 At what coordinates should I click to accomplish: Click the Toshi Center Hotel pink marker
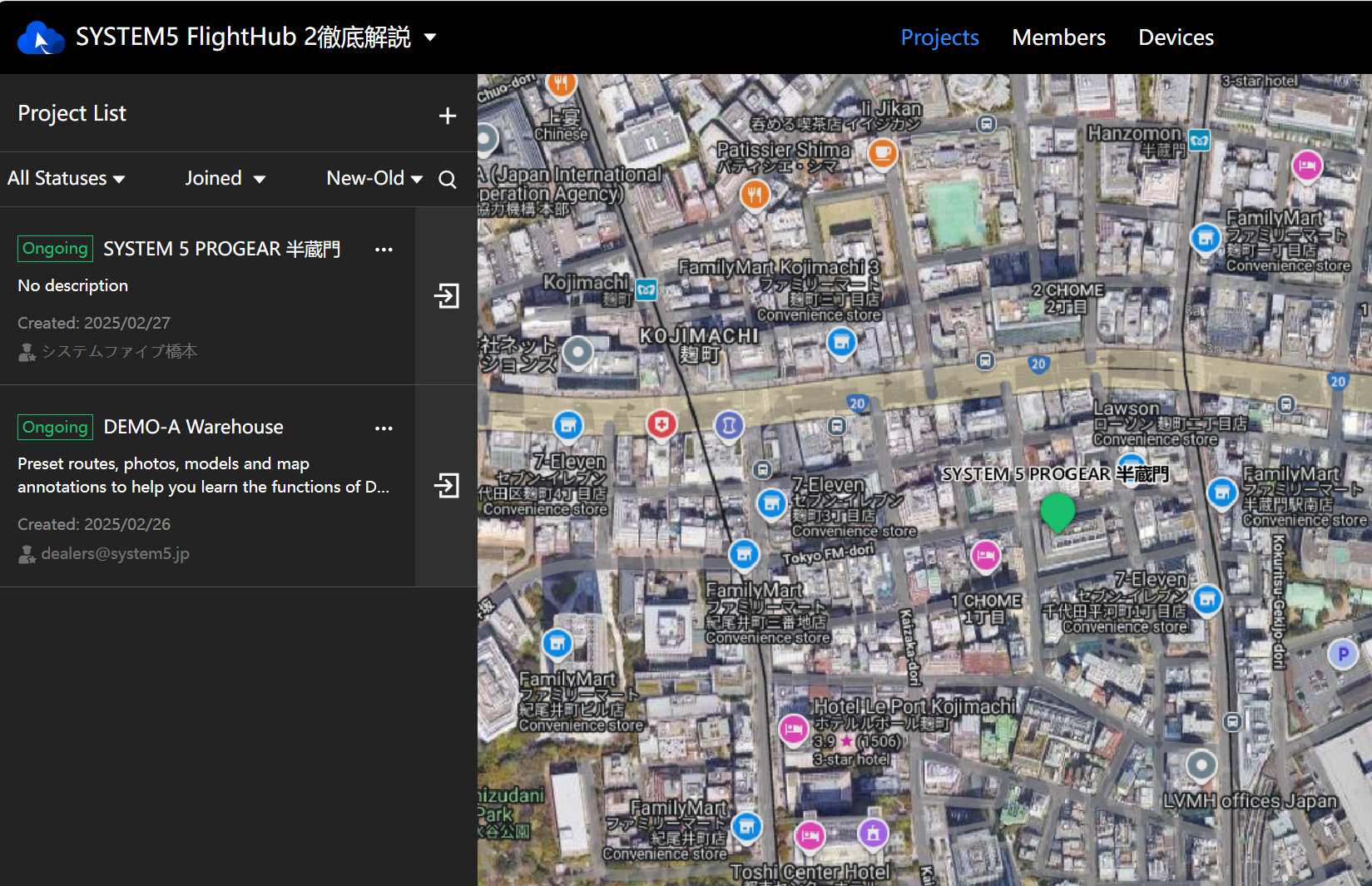coord(810,835)
